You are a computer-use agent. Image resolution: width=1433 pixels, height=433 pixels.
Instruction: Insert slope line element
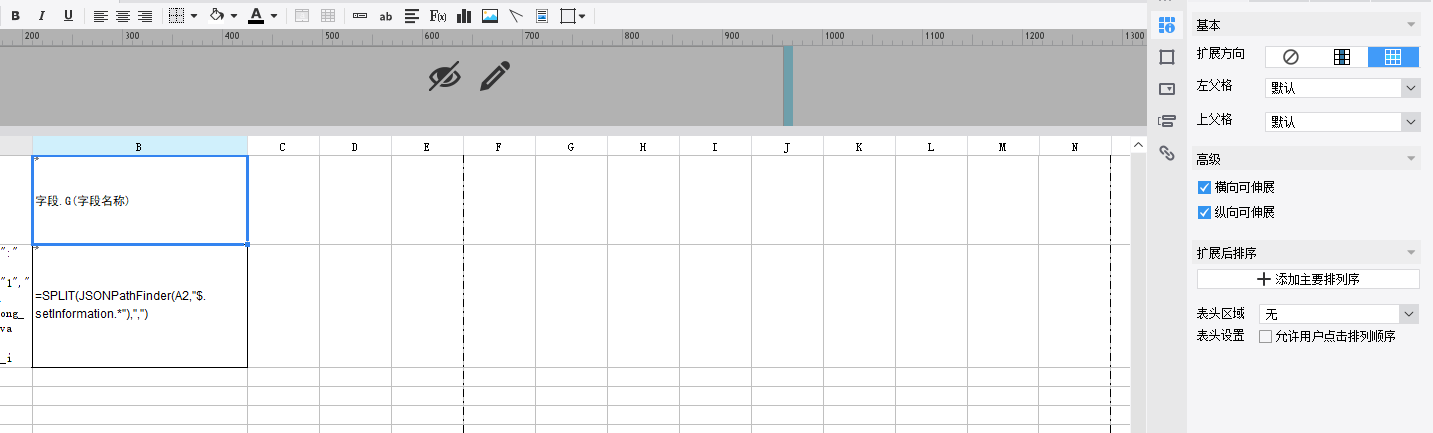[x=516, y=16]
